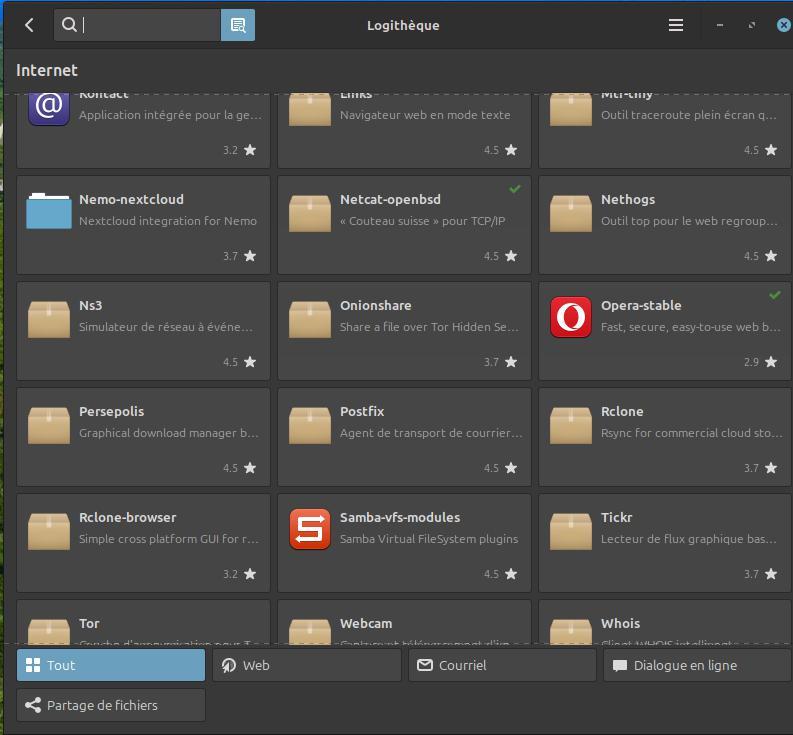Click the Internet category heading

(47, 70)
